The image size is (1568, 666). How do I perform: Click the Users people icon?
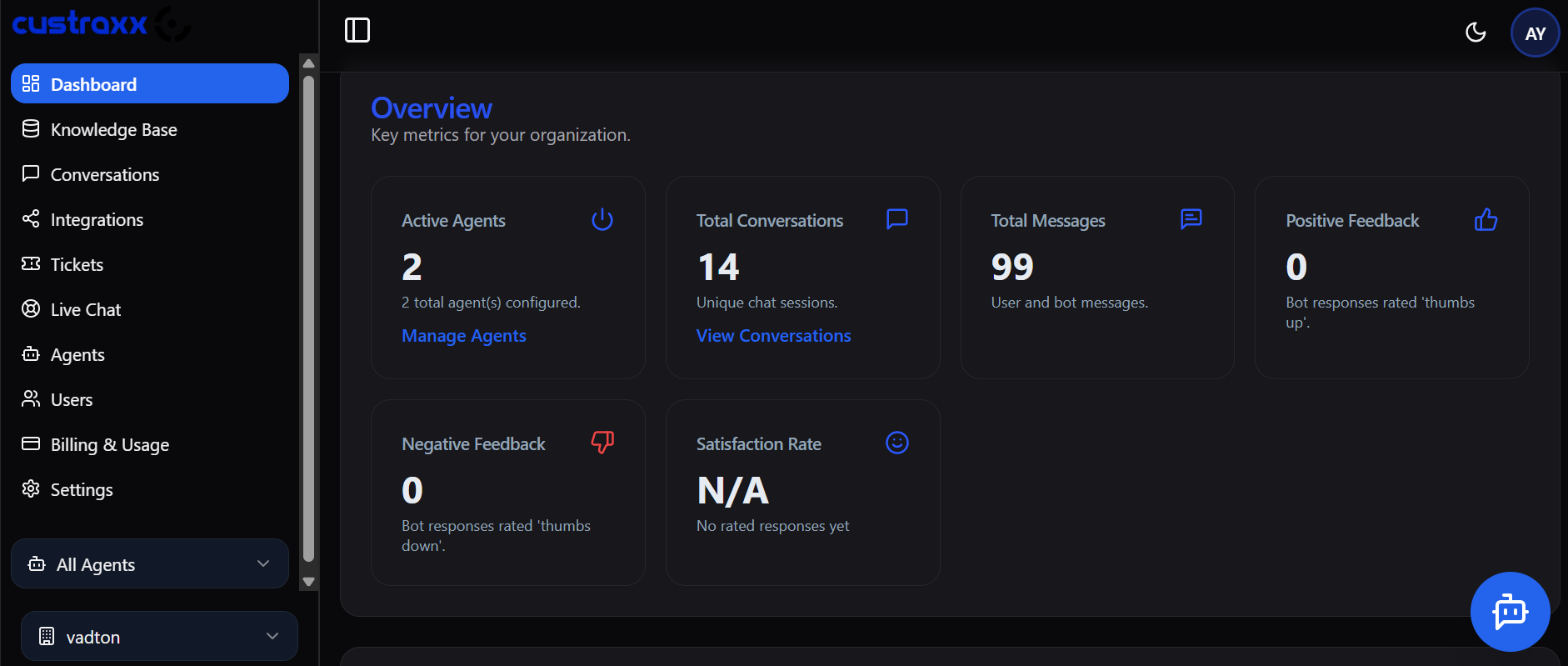click(31, 398)
